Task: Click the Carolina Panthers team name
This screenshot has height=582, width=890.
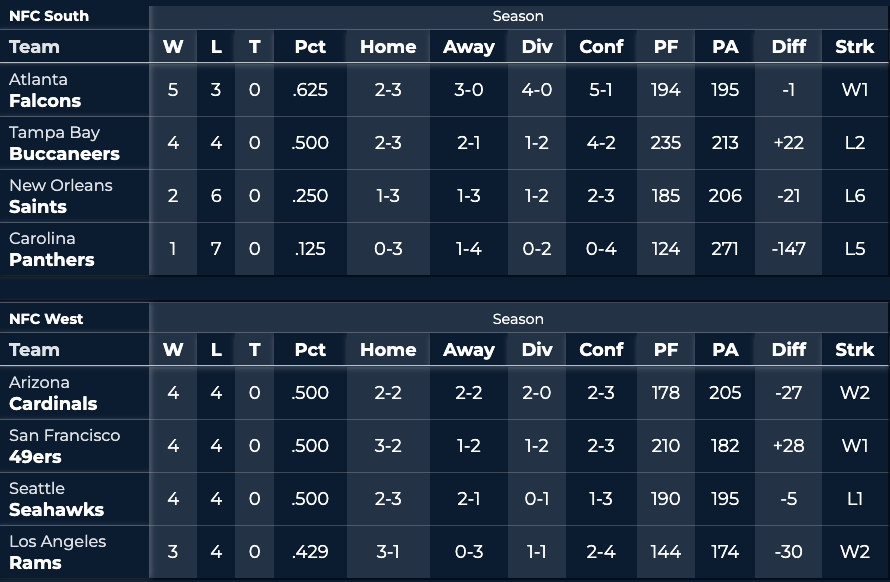Action: pos(51,249)
